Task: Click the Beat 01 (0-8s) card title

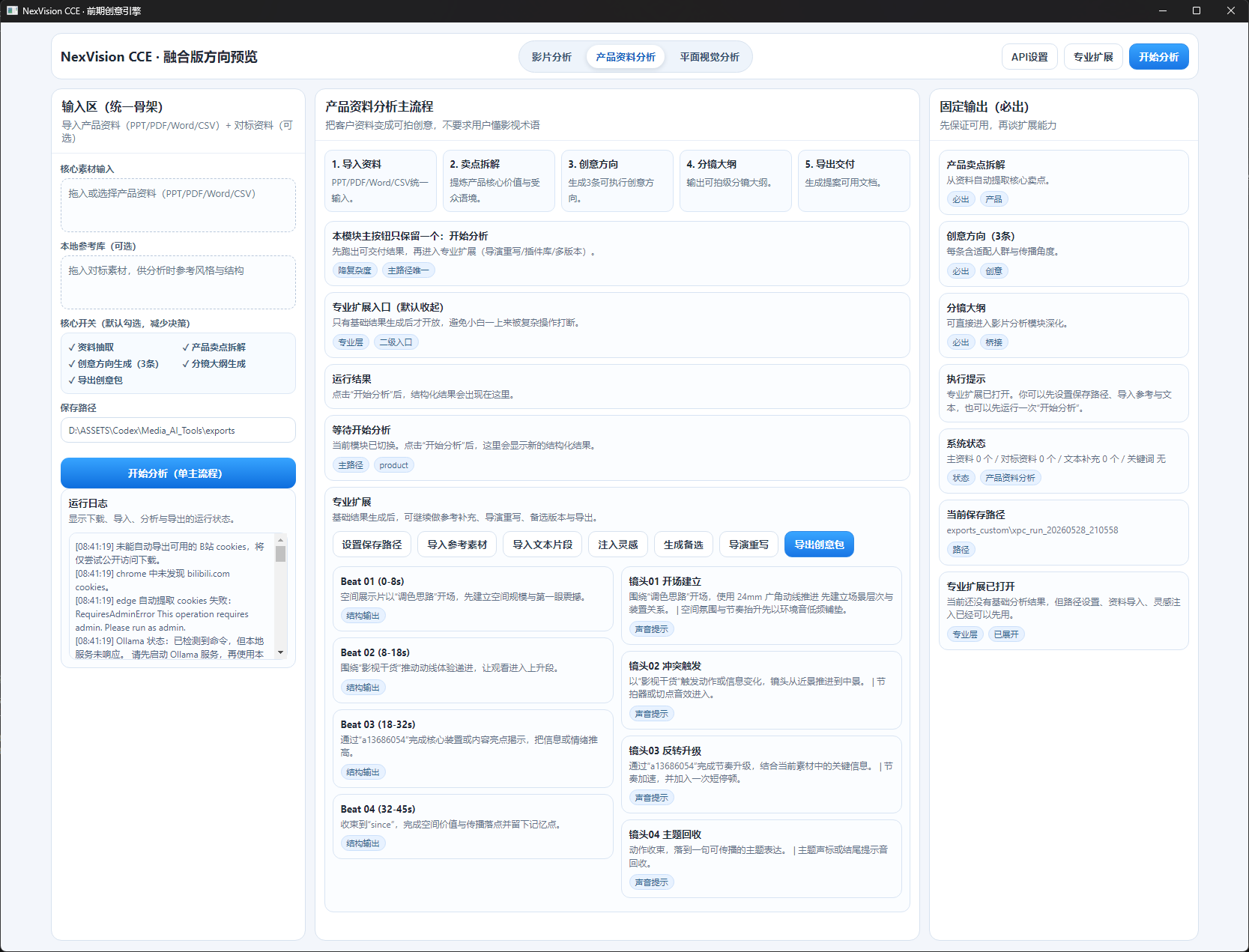Action: 372,582
